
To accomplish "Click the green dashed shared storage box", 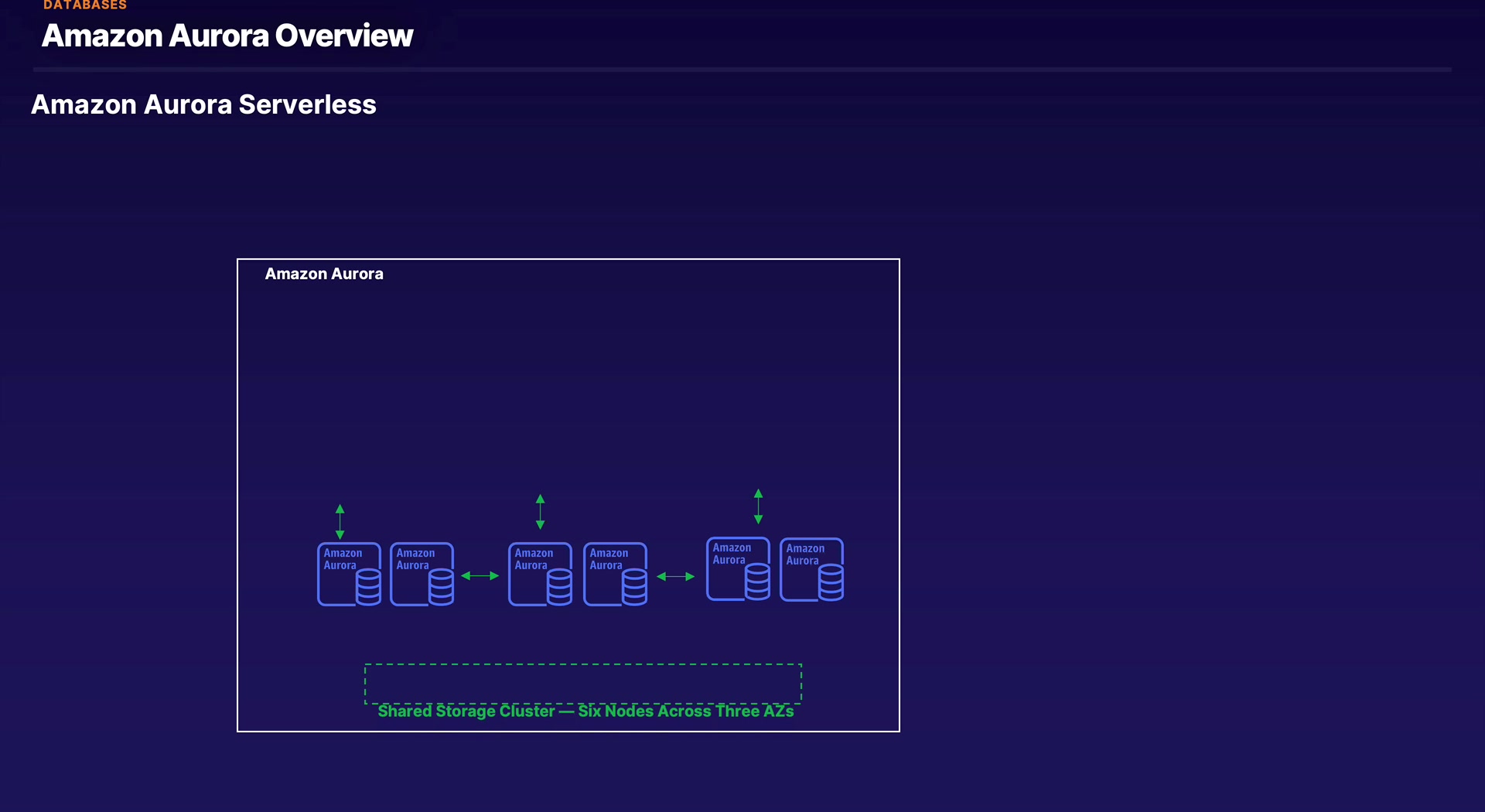I will click(583, 684).
